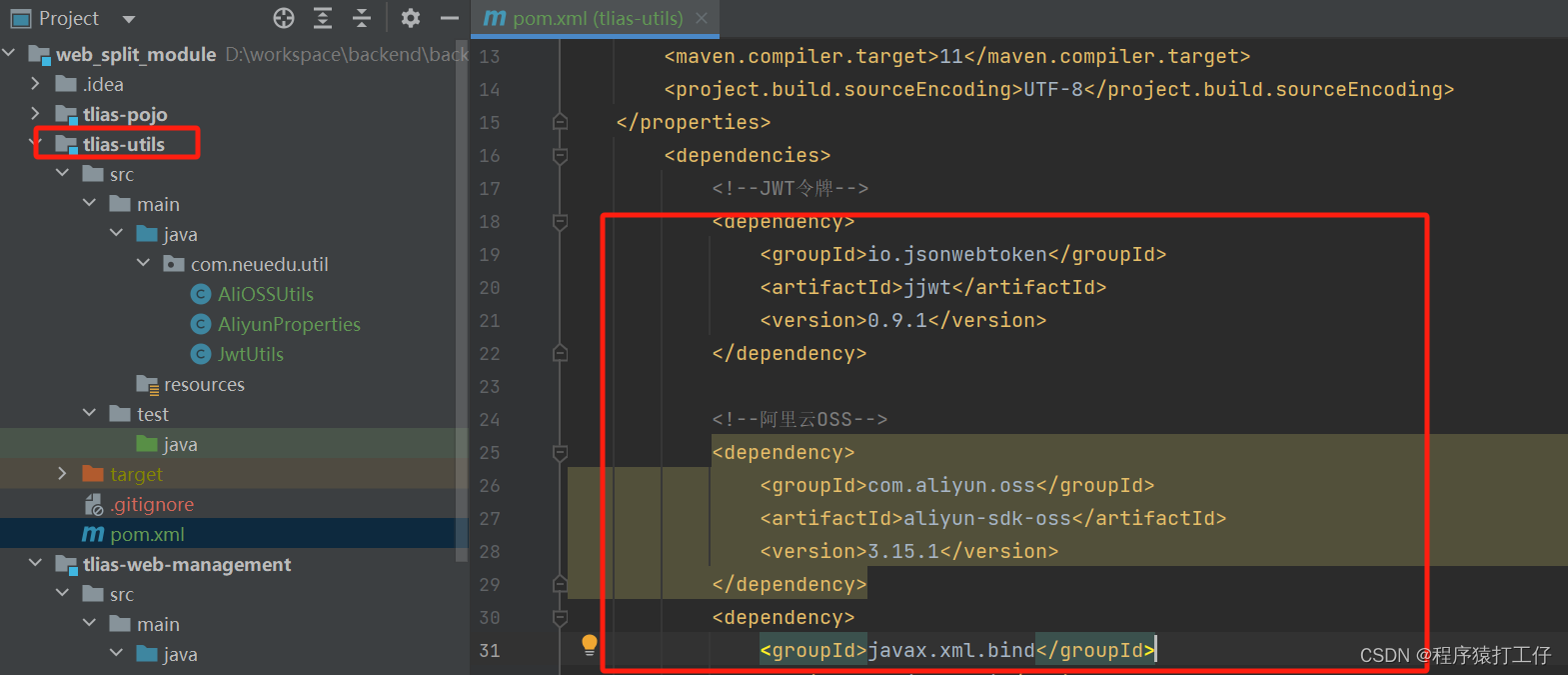
Task: Click the Collapse All toolbar icon
Action: tap(362, 18)
